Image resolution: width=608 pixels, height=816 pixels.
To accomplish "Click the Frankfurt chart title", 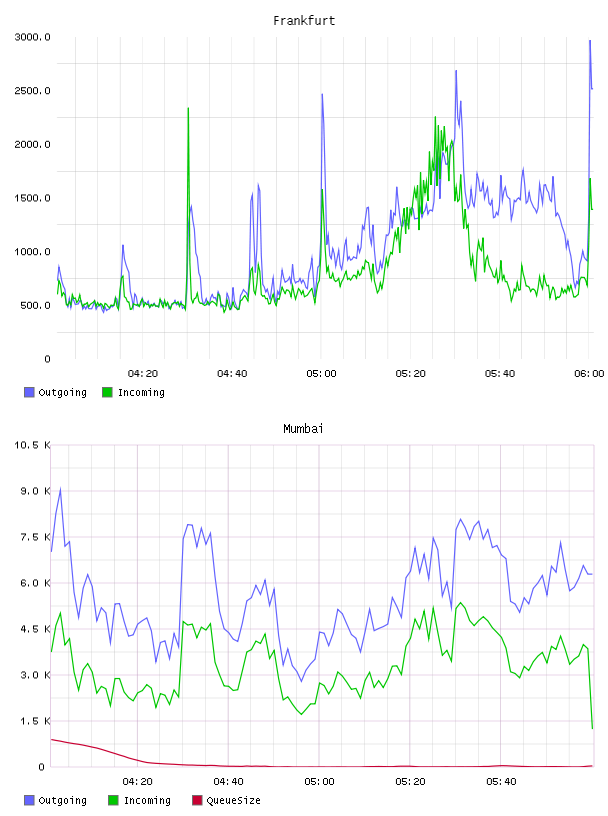I will 304,21.
